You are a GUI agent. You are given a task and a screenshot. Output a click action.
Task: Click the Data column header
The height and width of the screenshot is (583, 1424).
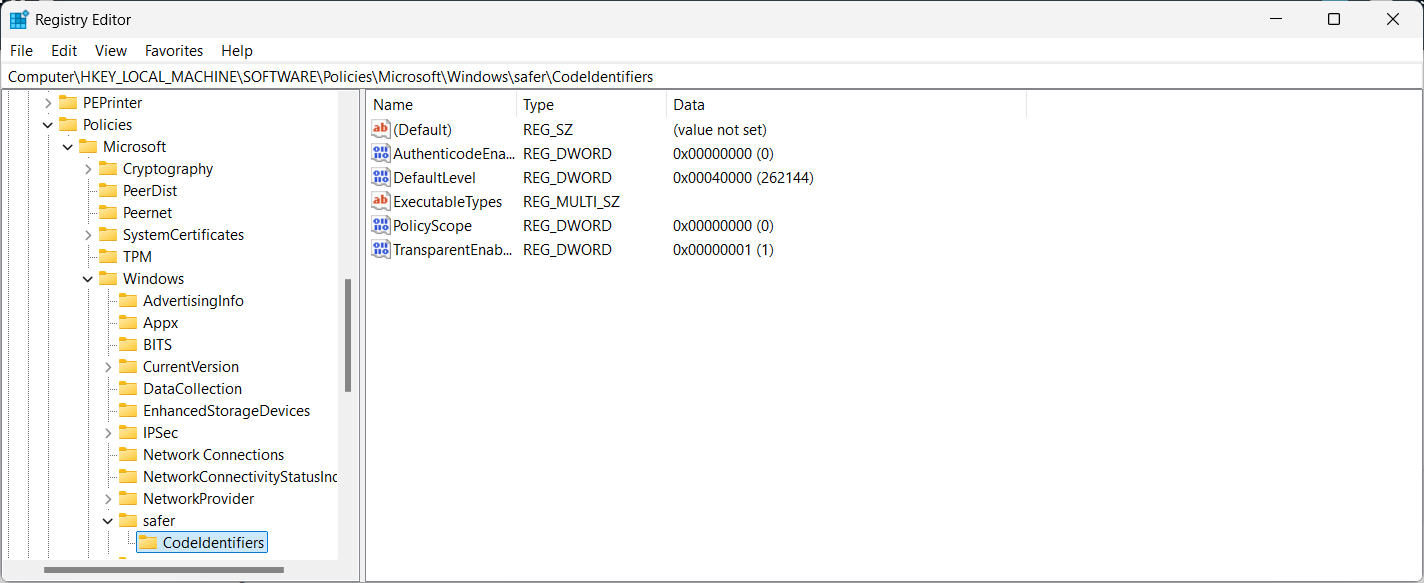click(845, 105)
